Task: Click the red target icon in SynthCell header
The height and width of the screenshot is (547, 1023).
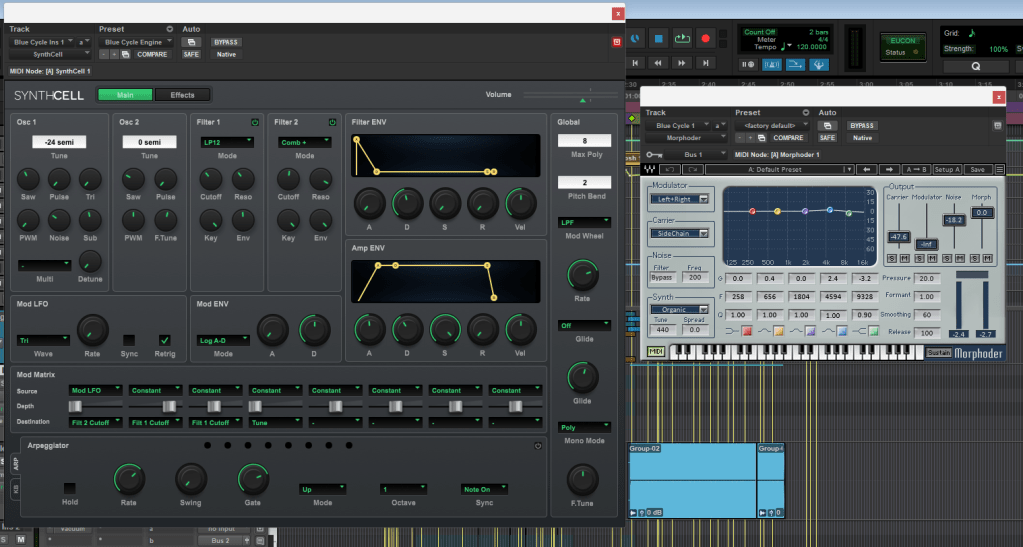Action: pos(616,42)
